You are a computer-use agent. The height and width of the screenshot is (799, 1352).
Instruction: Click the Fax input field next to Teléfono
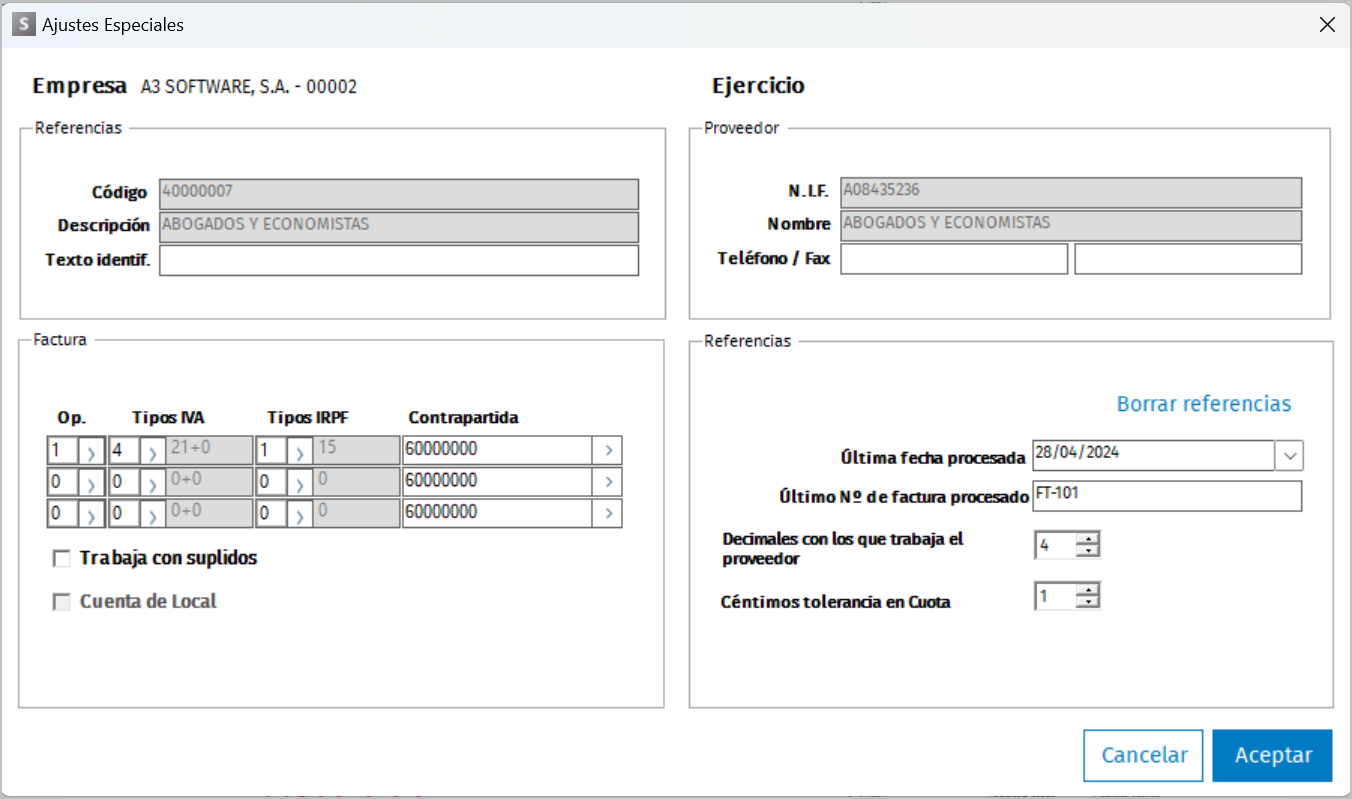coord(1188,259)
